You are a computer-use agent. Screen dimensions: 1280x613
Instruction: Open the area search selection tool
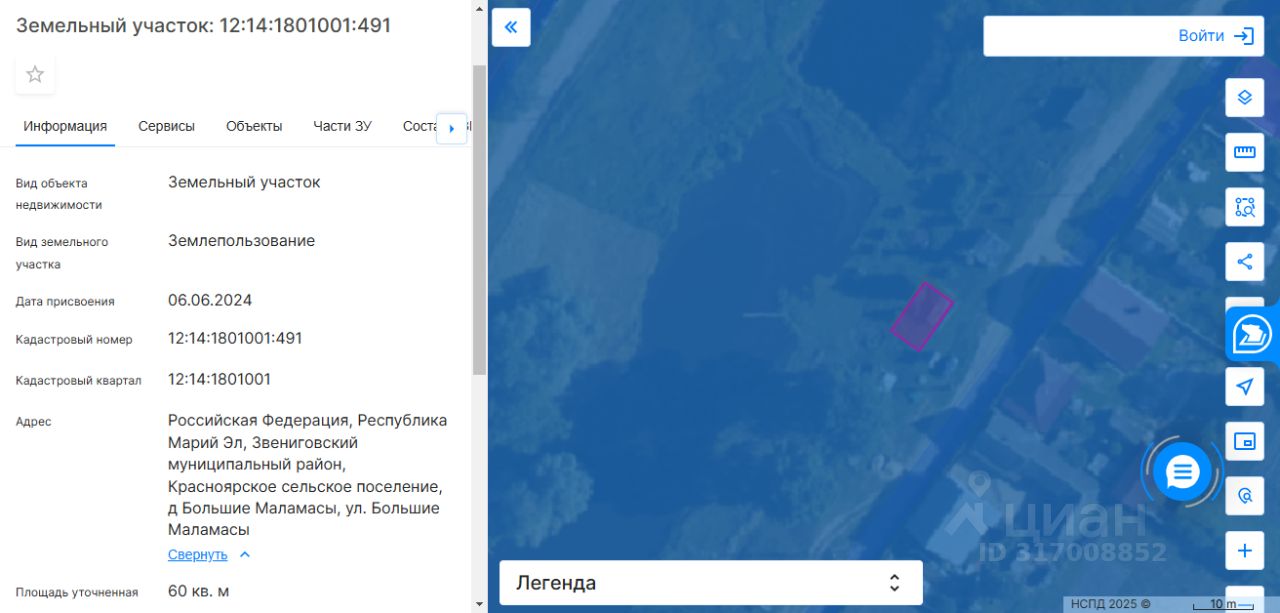click(x=1245, y=207)
